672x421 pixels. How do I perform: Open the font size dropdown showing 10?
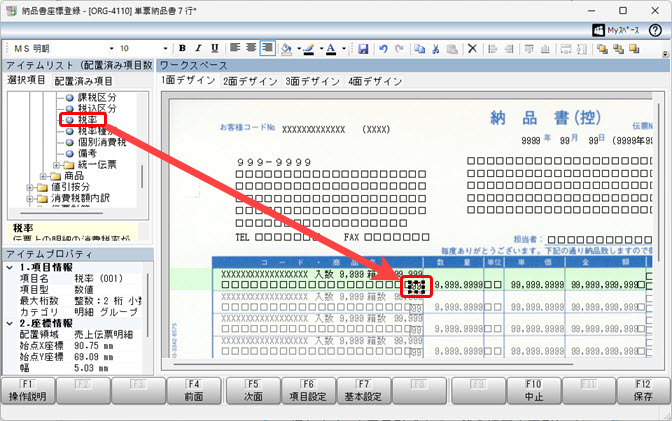click(x=165, y=48)
